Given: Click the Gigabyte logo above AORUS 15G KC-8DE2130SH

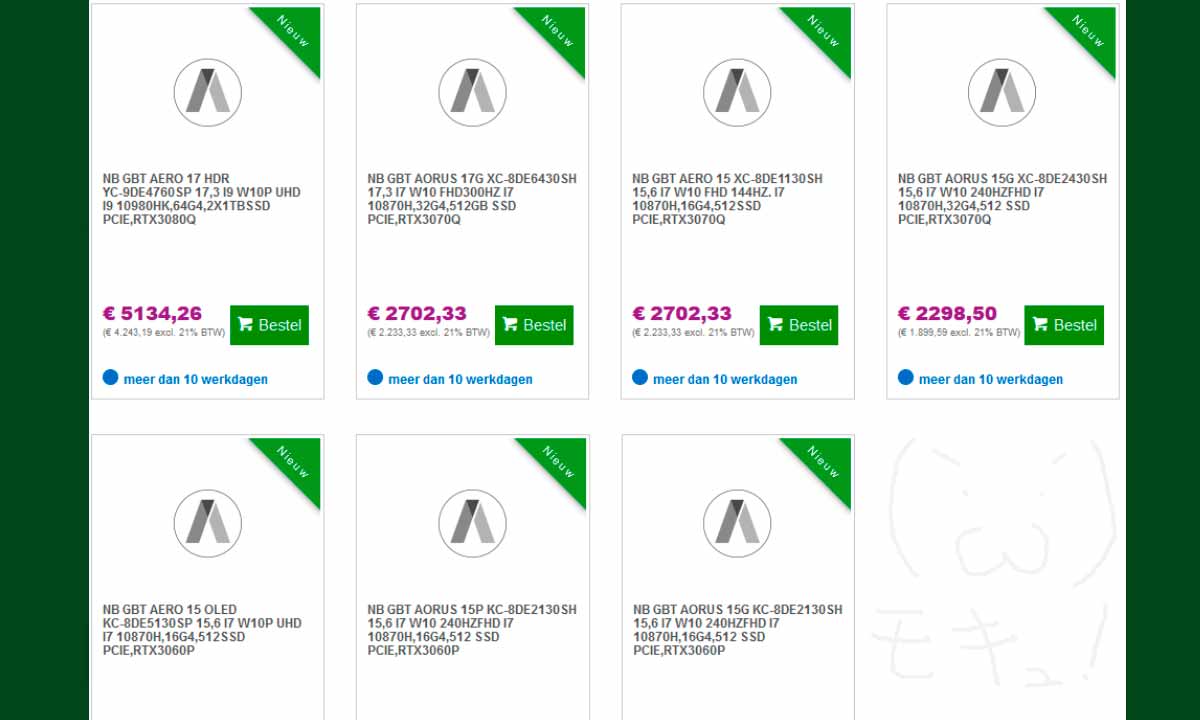Looking at the screenshot, I should click(x=737, y=523).
